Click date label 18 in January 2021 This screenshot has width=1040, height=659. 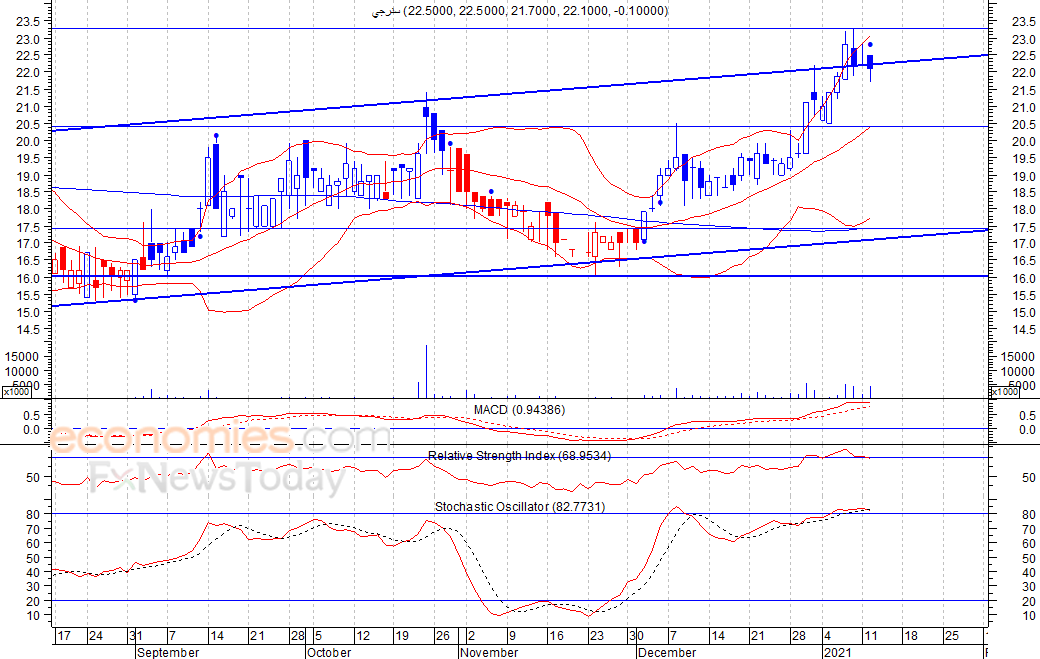pyautogui.click(x=911, y=636)
